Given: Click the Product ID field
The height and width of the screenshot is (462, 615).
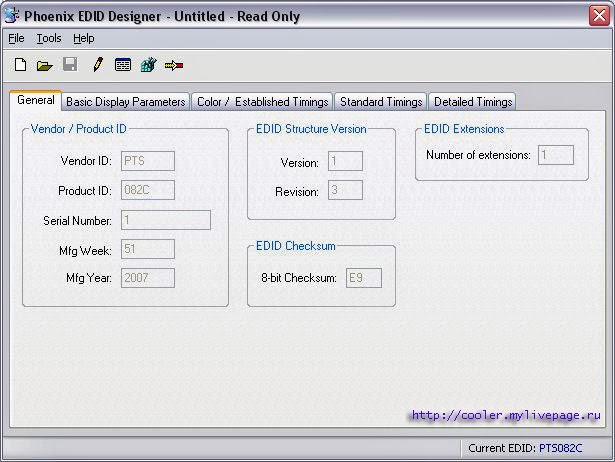Looking at the screenshot, I should pos(148,190).
